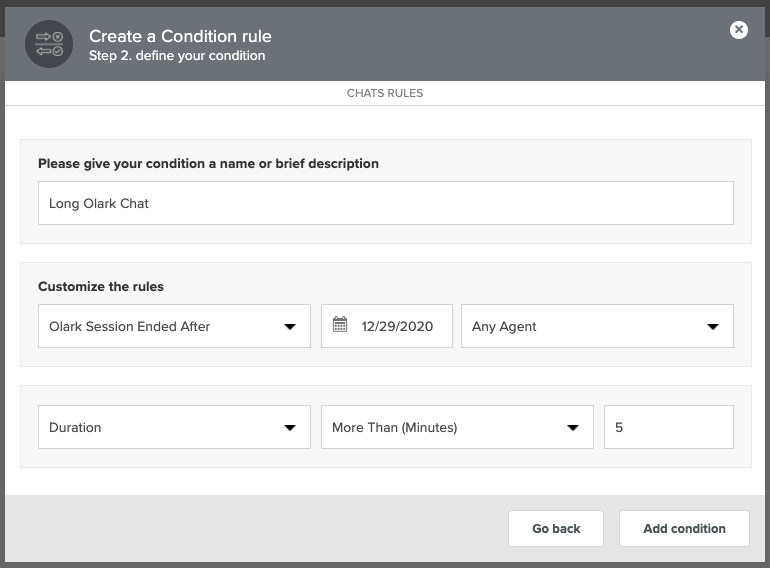Click the CHATS RULES tab heading
770x568 pixels.
coord(385,93)
